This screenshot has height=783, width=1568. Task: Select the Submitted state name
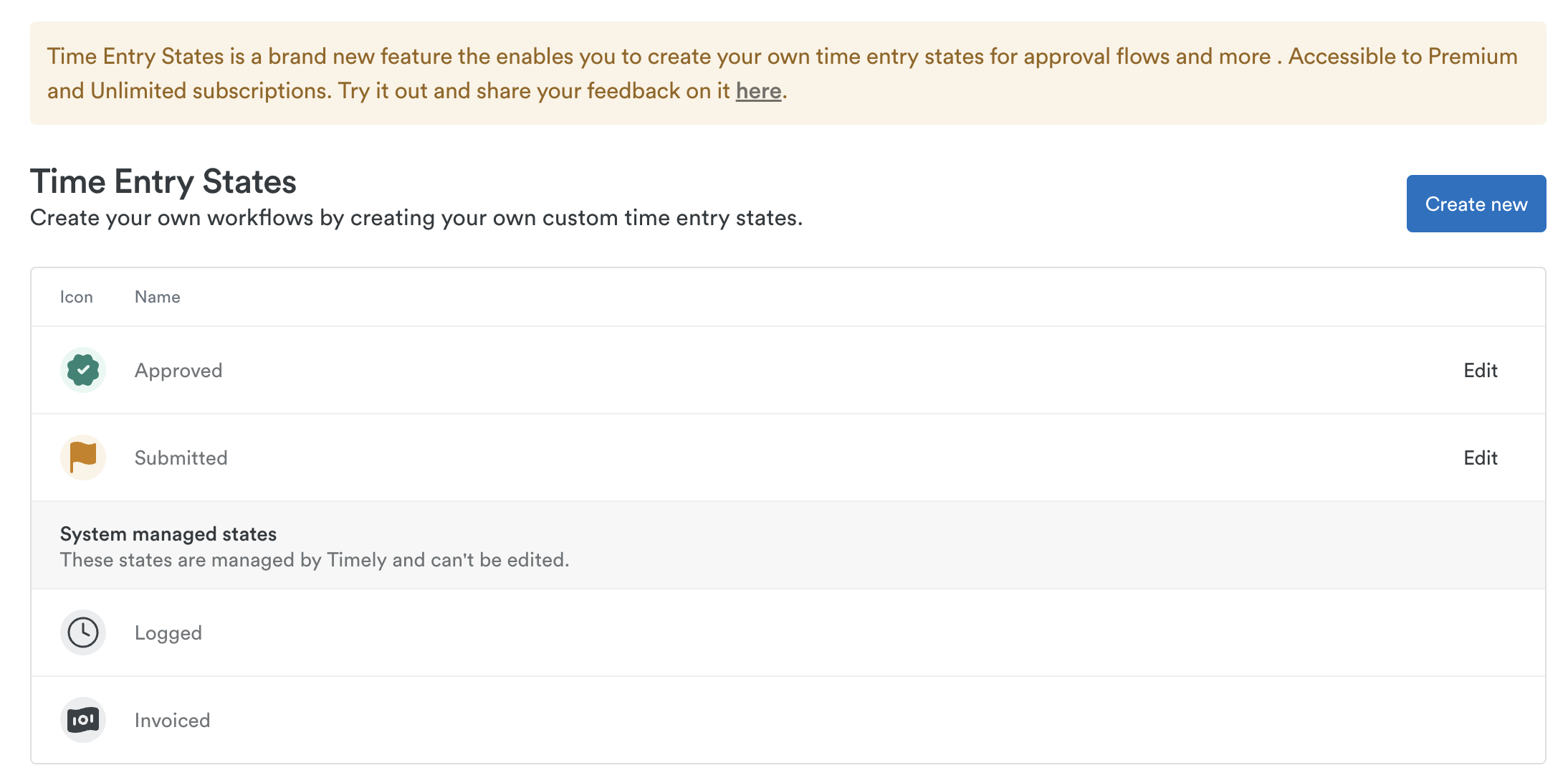coord(181,458)
